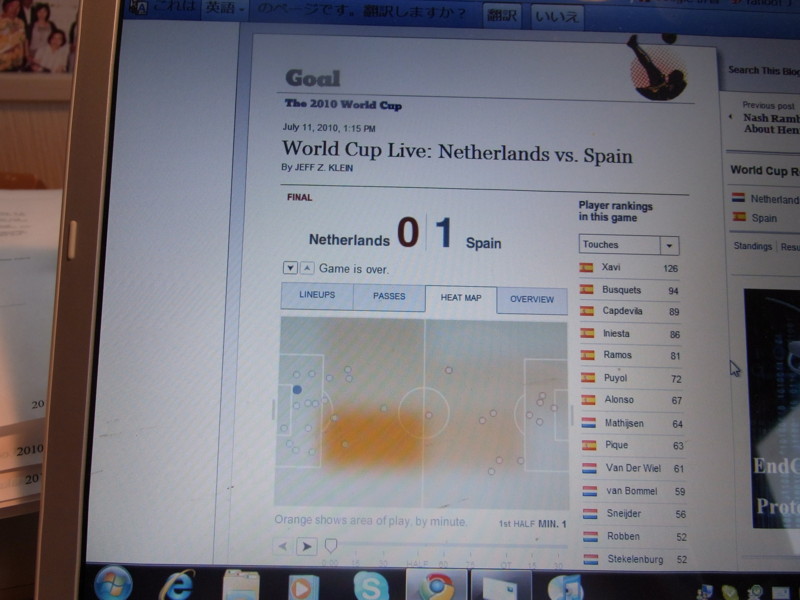Select the HEAT MAP tab
Viewport: 800px width, 600px height.
[x=461, y=298]
